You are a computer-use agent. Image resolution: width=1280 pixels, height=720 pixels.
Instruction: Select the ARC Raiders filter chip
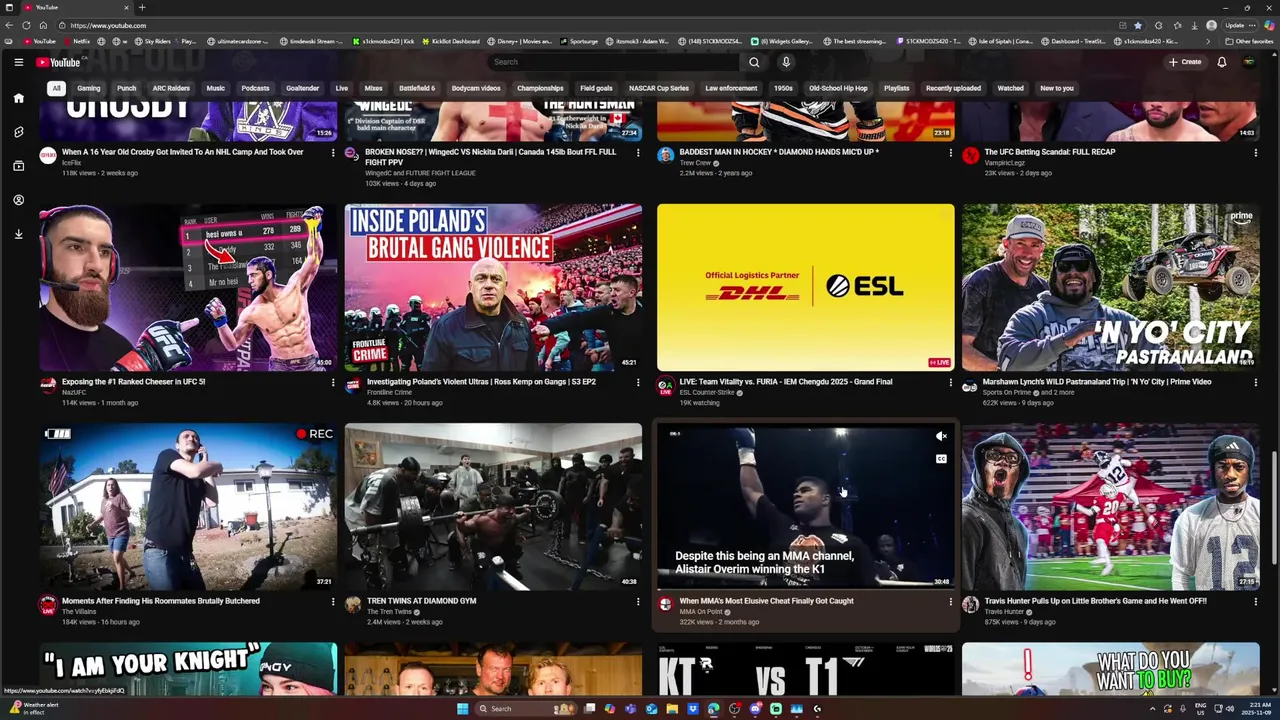tap(171, 88)
